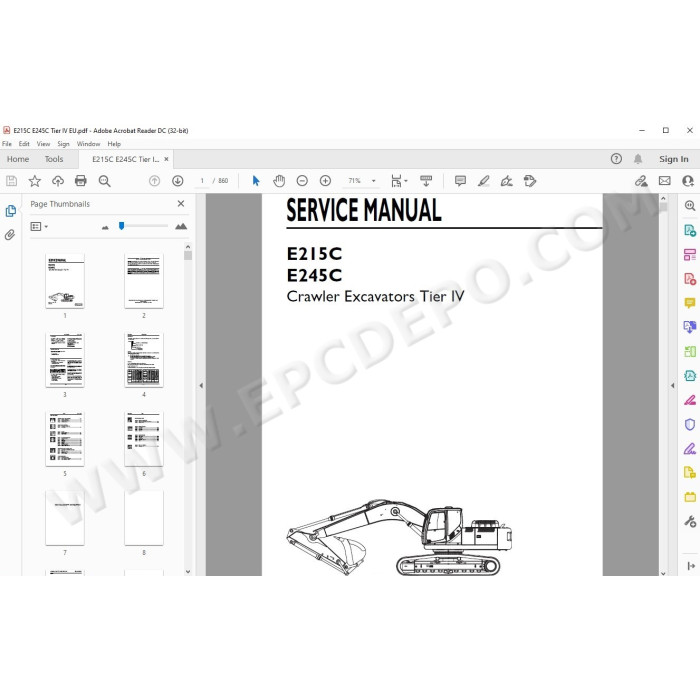
Task: Open the Sign menu
Action: click(x=63, y=144)
